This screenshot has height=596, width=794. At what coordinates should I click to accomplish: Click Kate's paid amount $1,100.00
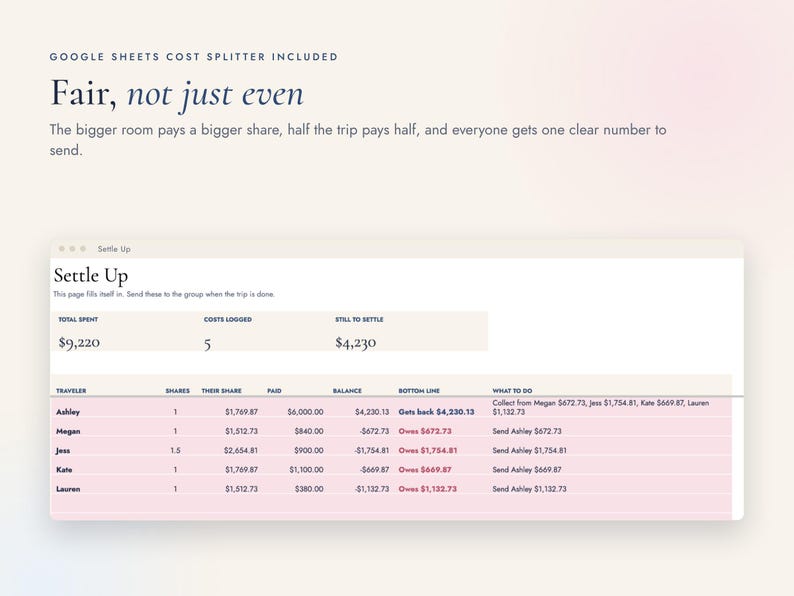(x=306, y=470)
